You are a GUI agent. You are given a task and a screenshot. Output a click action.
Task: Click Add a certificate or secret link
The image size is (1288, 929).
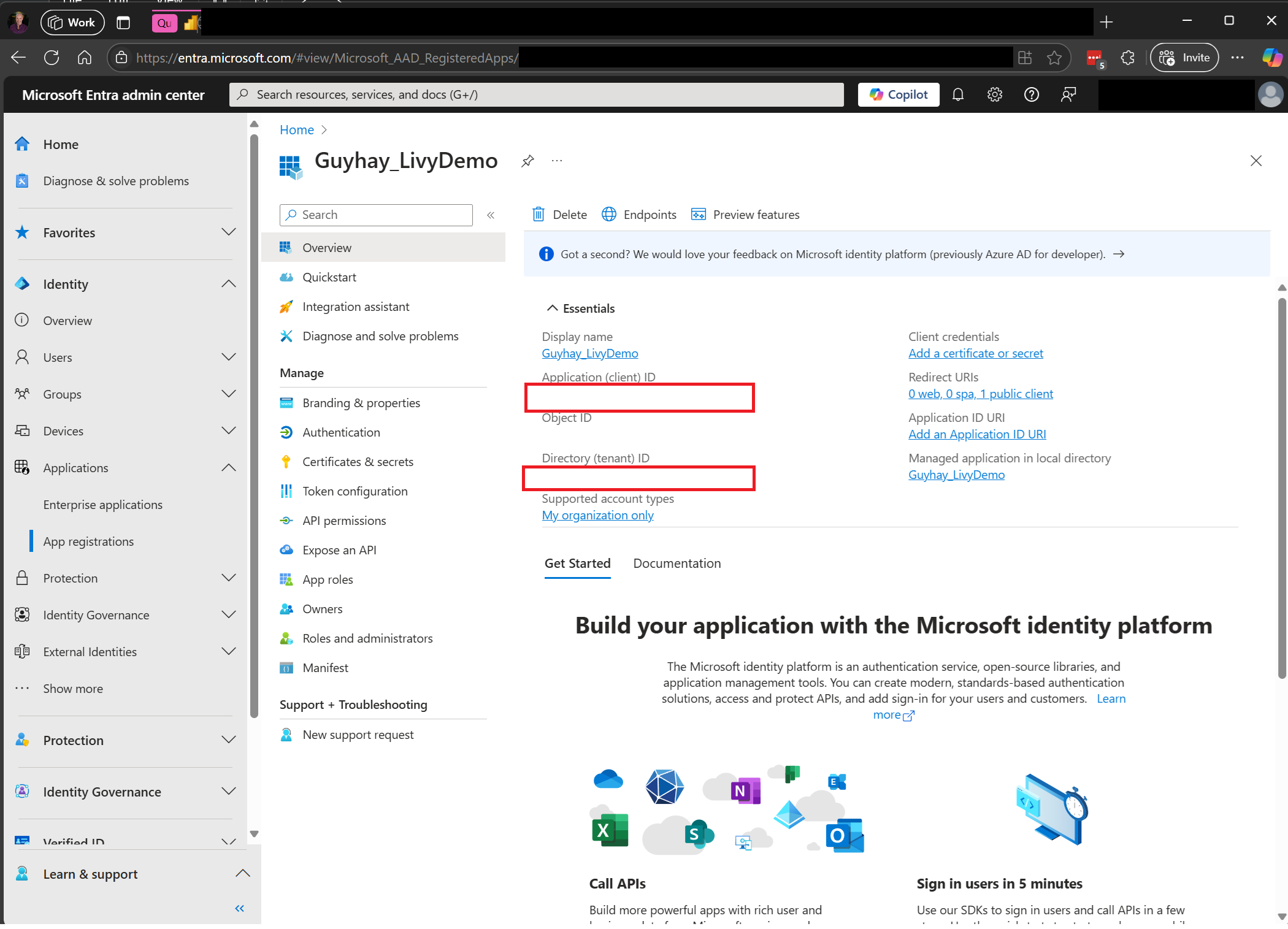click(975, 353)
